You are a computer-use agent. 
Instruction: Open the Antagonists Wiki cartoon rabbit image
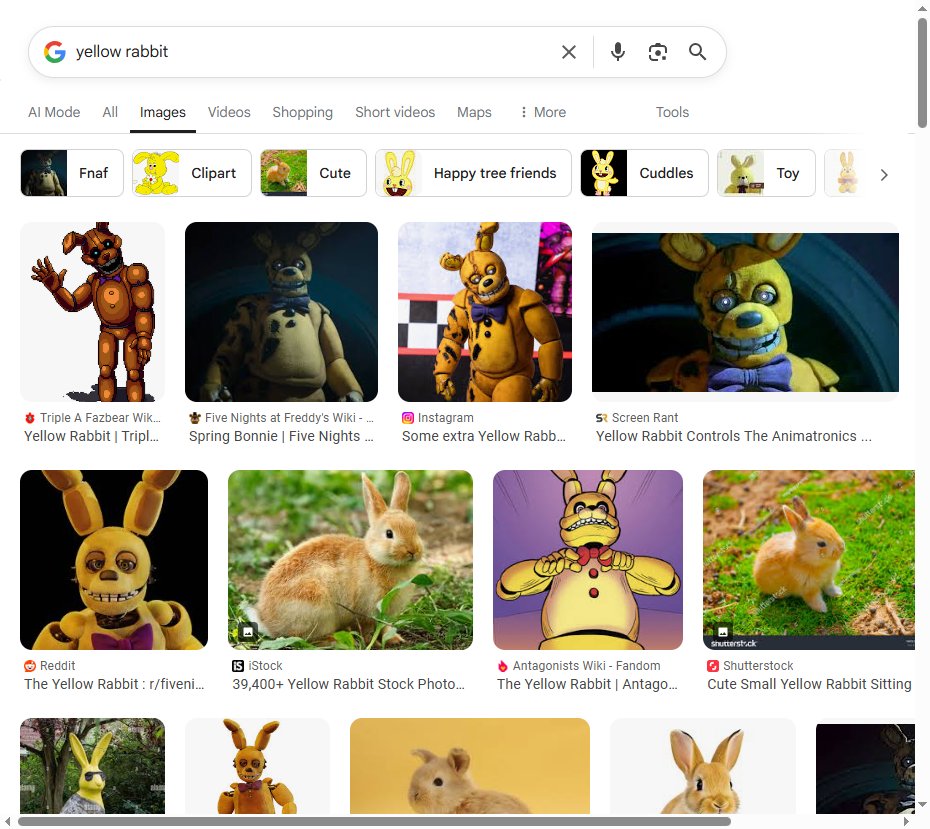tap(588, 560)
